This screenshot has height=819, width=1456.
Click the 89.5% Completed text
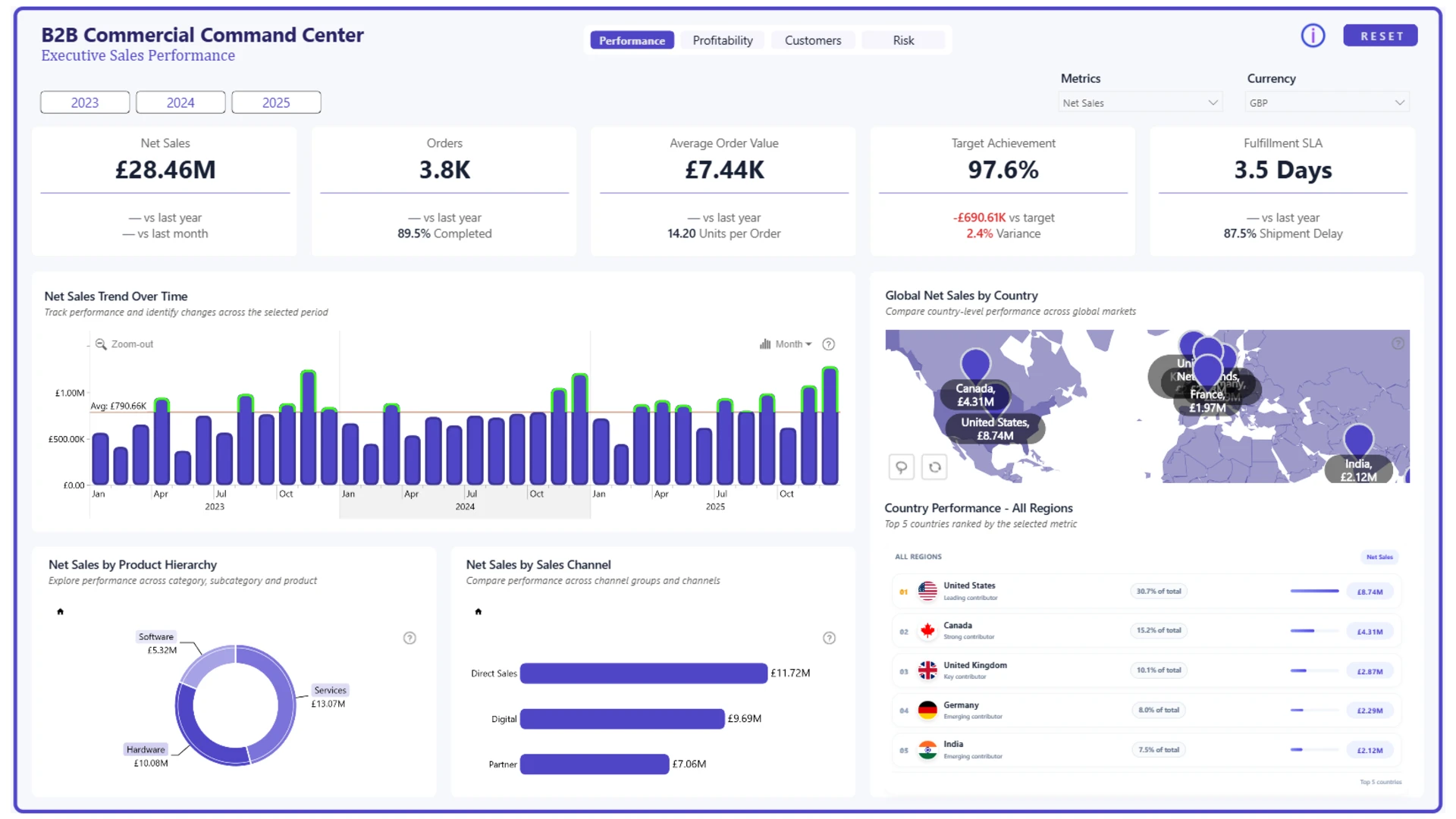pos(444,234)
